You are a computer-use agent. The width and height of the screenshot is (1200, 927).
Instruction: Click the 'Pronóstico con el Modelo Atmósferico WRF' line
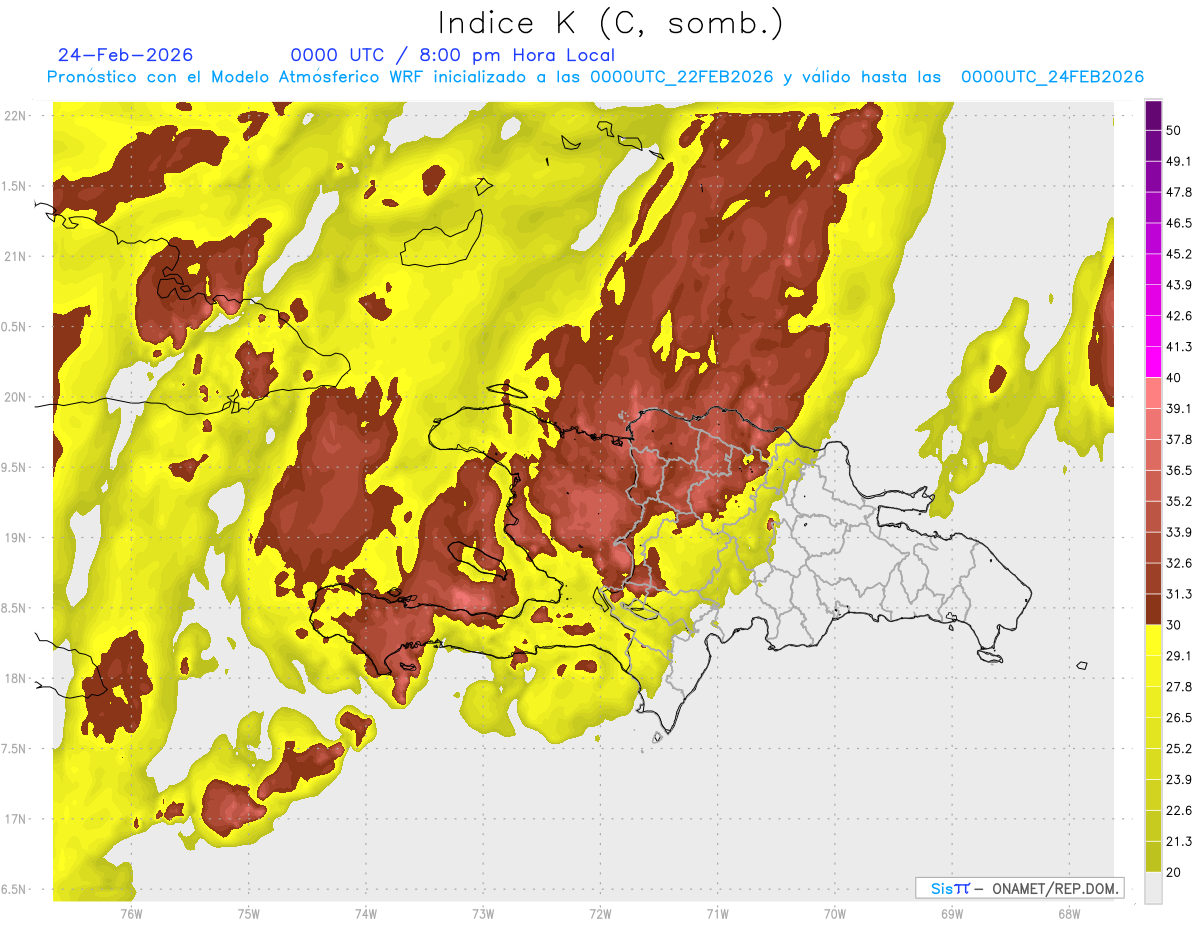click(595, 77)
